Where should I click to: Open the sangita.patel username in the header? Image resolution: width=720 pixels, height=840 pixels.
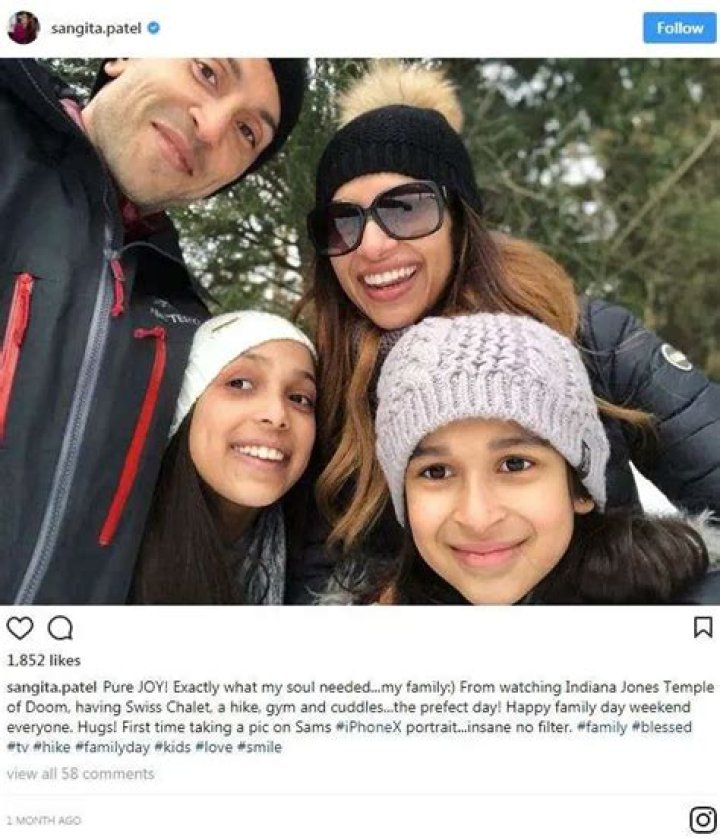[96, 28]
